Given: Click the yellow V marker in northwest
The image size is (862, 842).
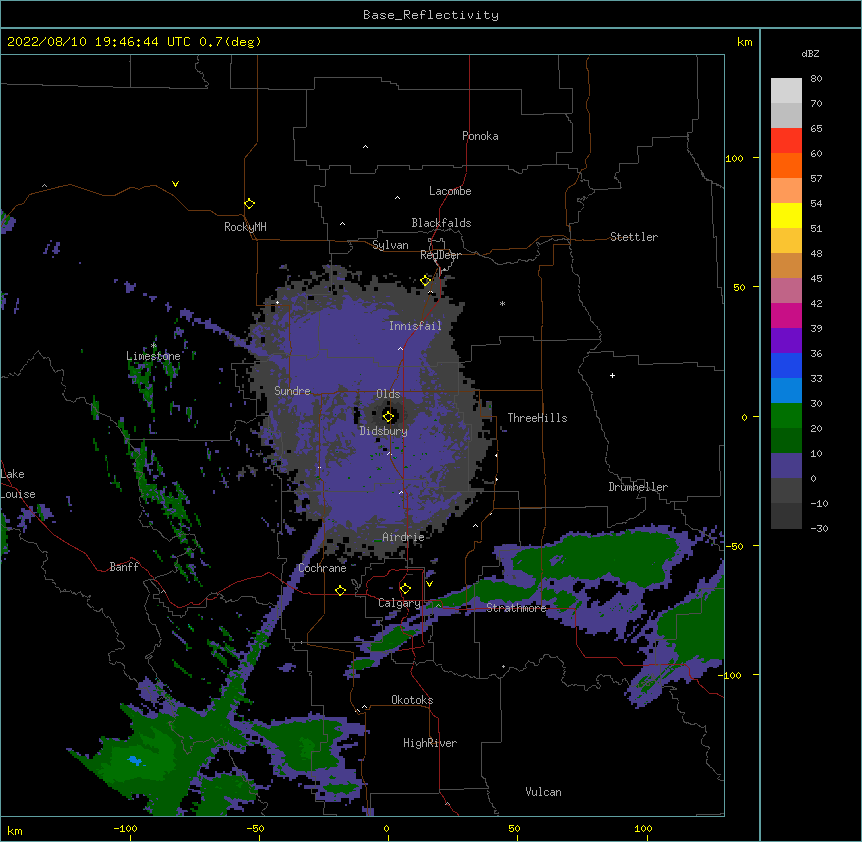Looking at the screenshot, I should pos(175,184).
